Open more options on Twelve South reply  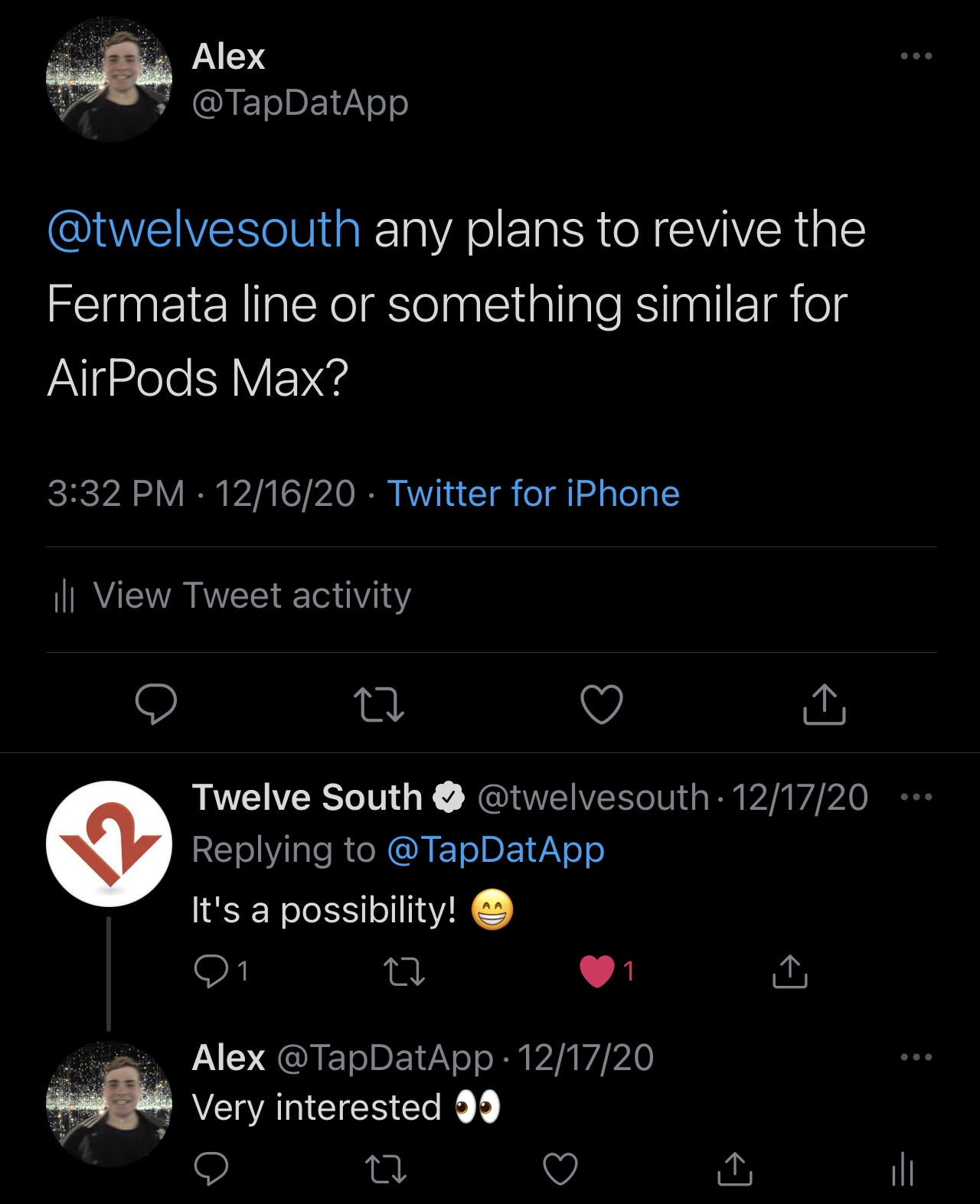(x=916, y=798)
